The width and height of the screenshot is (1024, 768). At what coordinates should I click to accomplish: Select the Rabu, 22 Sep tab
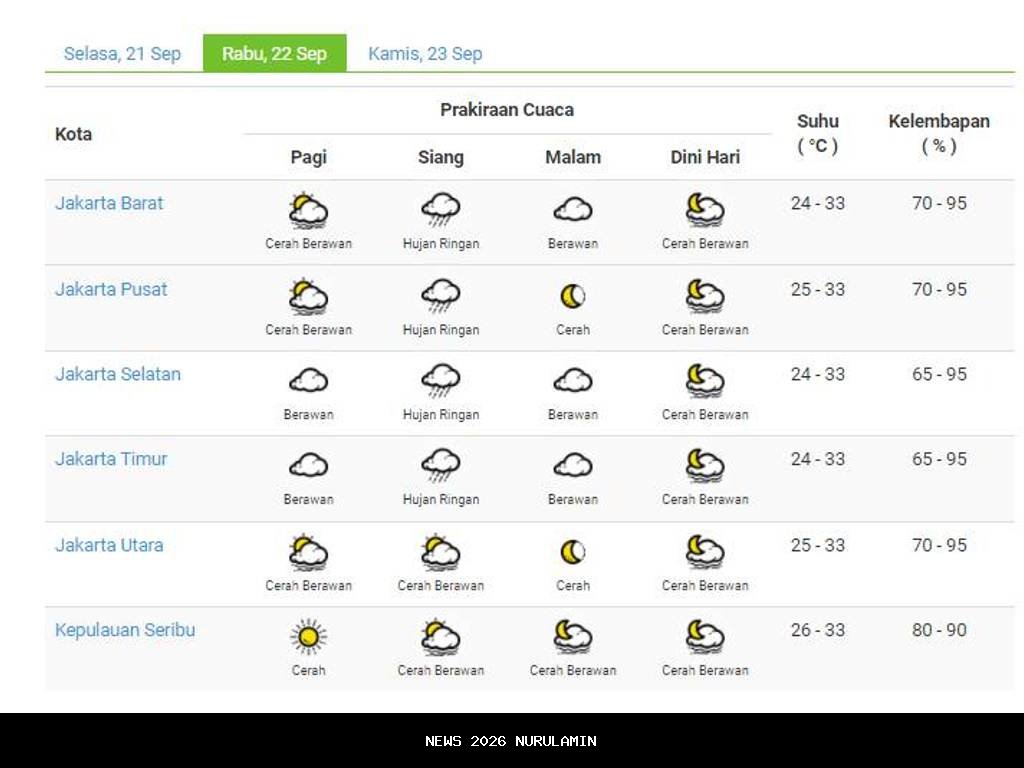coord(274,54)
